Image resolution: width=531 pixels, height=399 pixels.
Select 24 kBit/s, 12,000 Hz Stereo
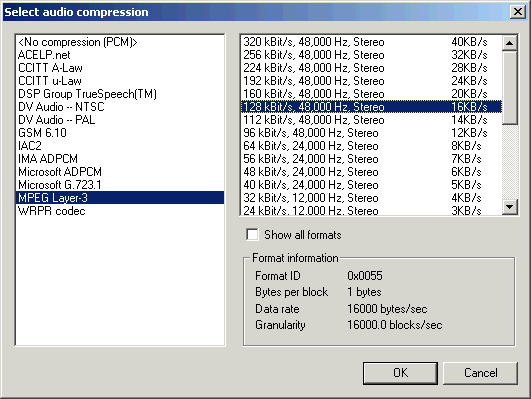(x=371, y=210)
